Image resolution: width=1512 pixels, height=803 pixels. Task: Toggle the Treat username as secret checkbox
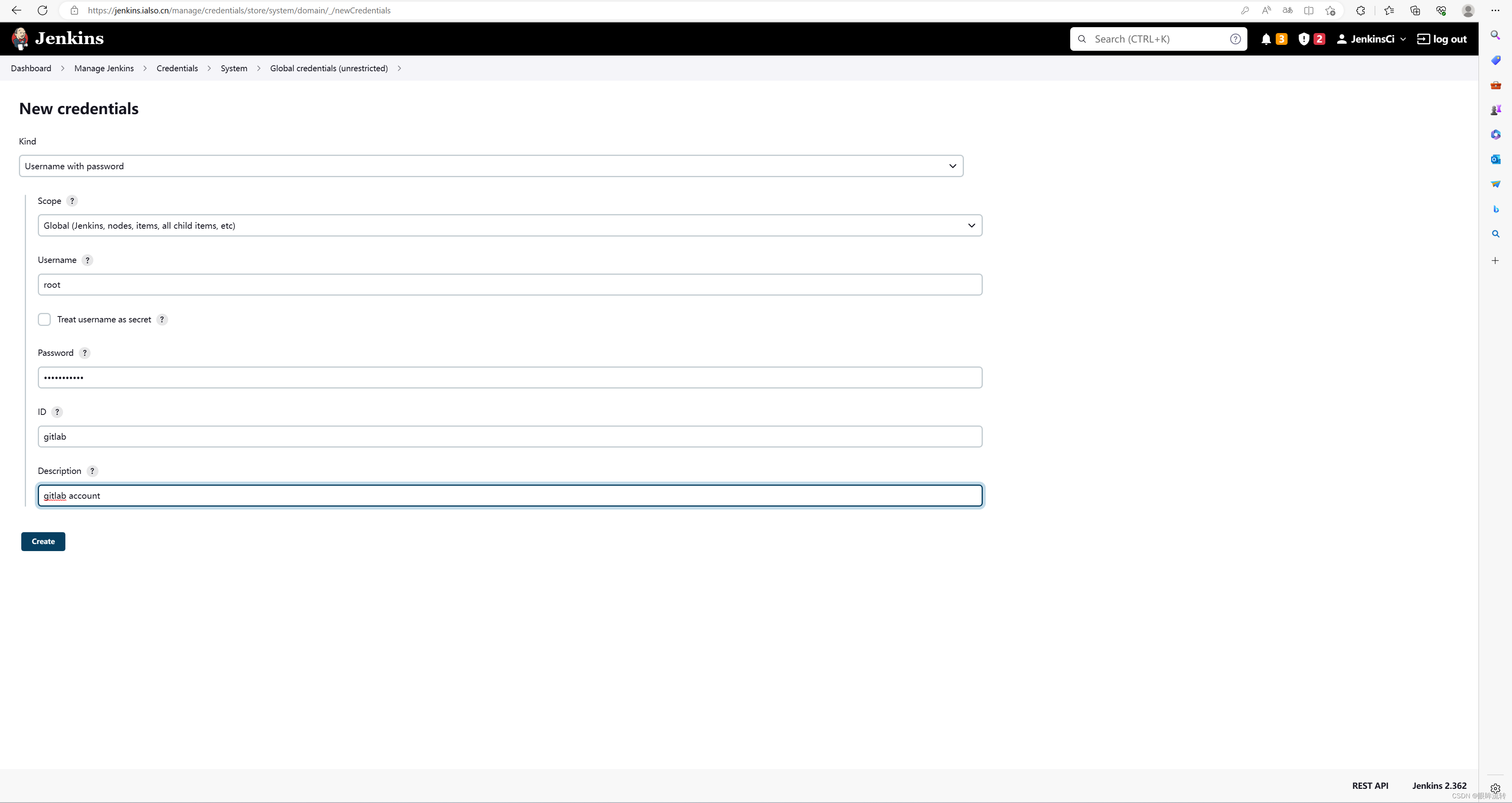point(44,319)
